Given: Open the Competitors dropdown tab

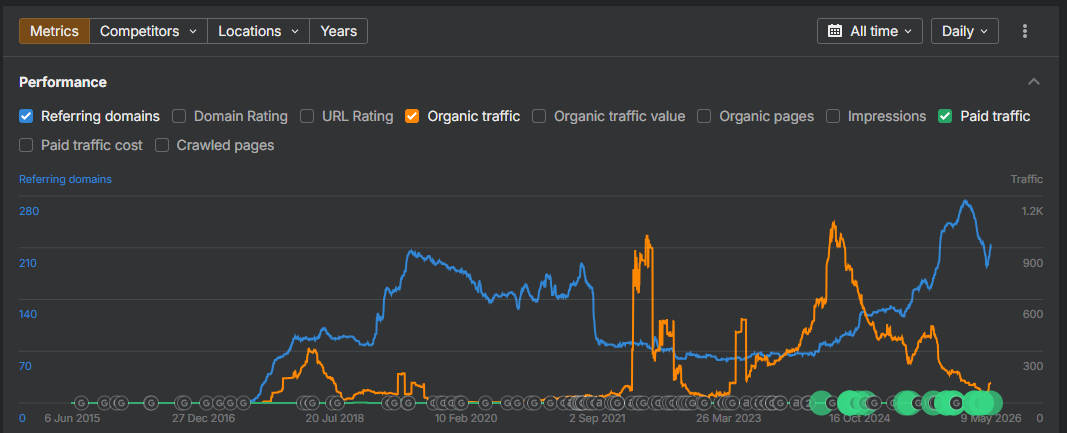Looking at the screenshot, I should 148,31.
